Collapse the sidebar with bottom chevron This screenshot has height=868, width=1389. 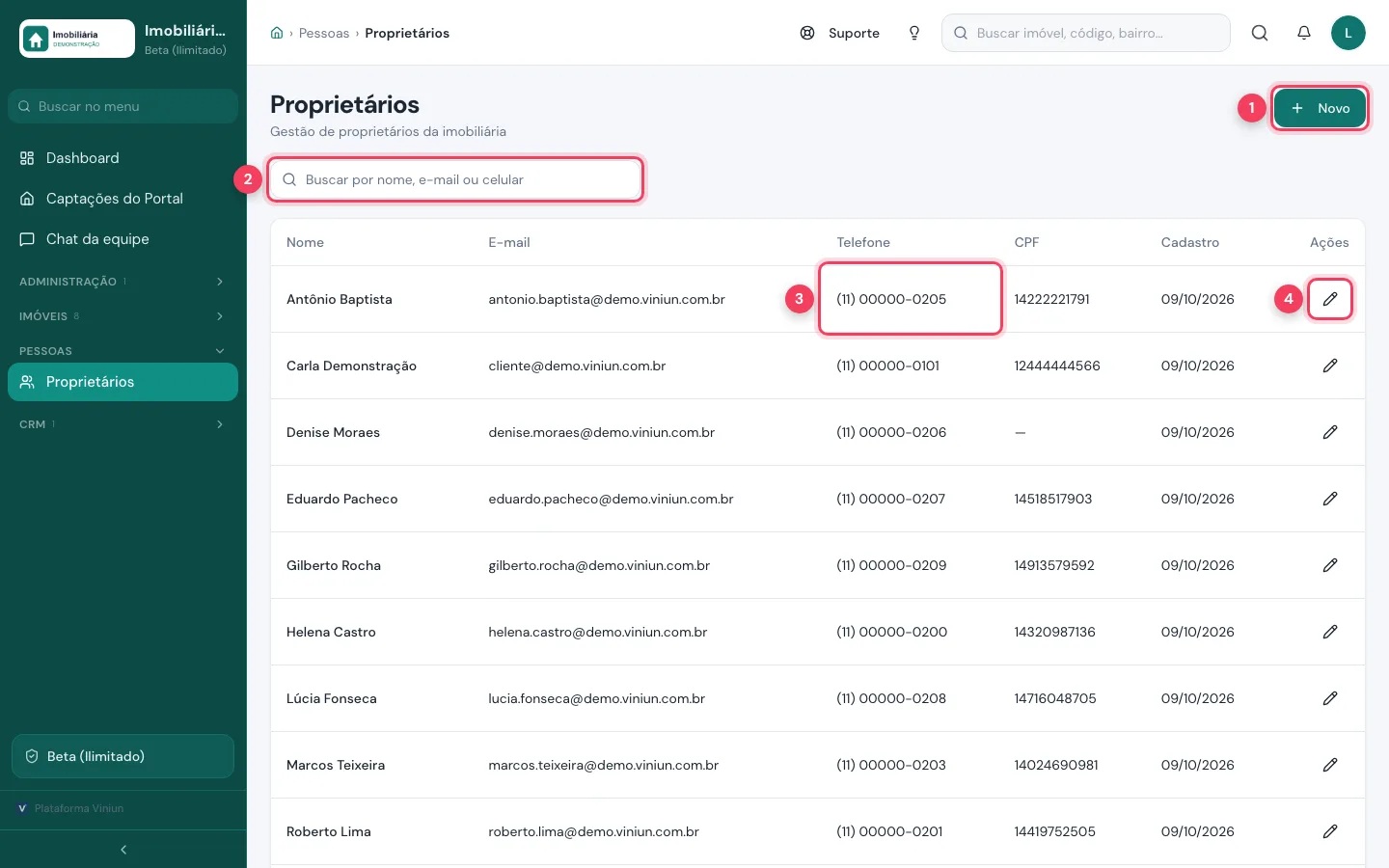tap(123, 850)
